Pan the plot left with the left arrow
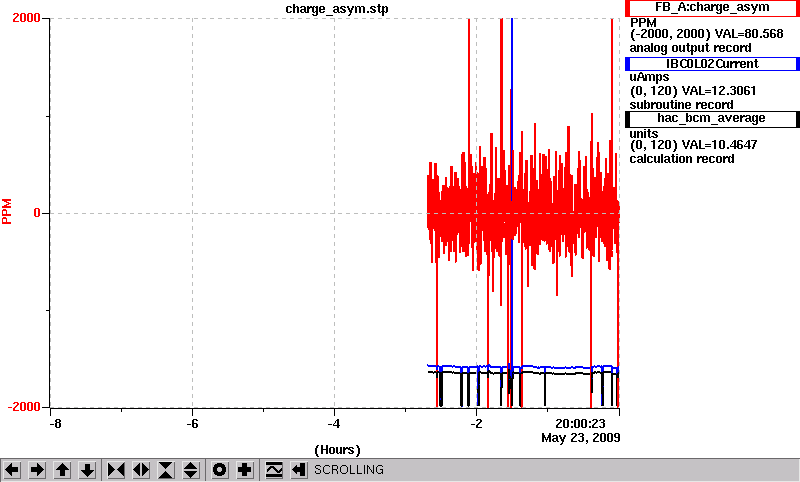Image resolution: width=800 pixels, height=482 pixels. [x=12, y=470]
